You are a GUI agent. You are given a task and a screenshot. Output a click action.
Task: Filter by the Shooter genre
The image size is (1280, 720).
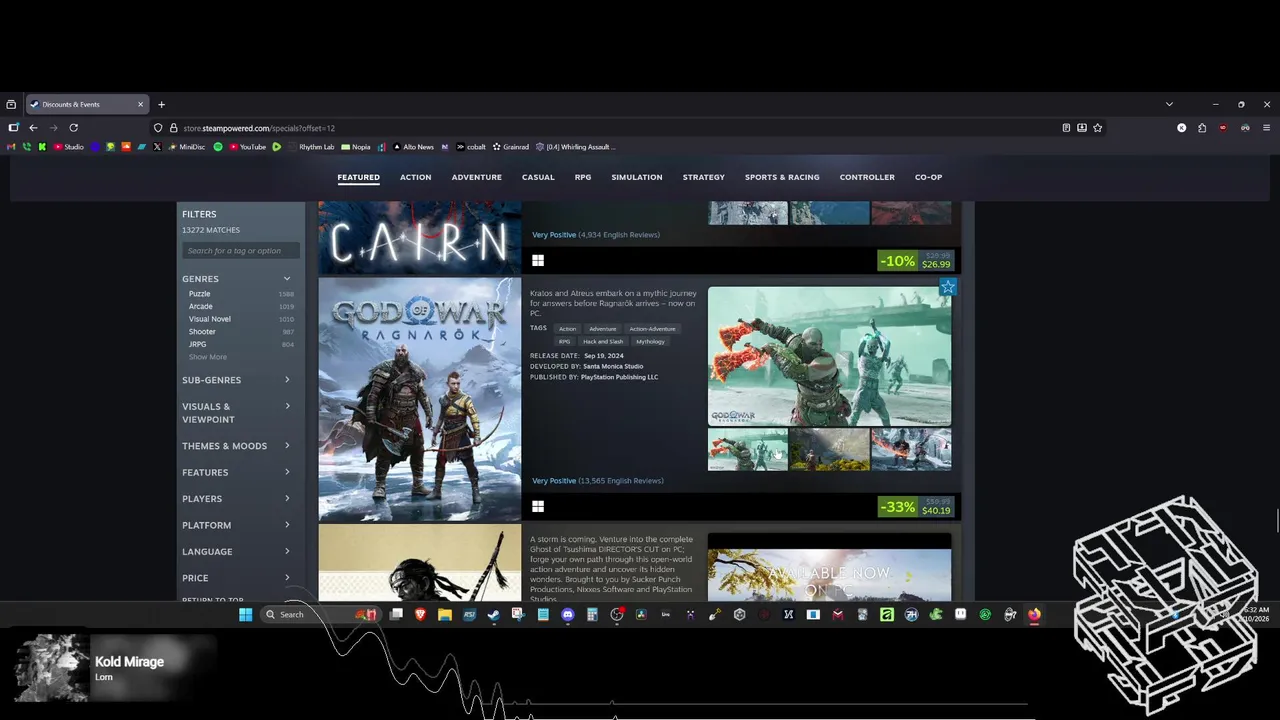[202, 332]
